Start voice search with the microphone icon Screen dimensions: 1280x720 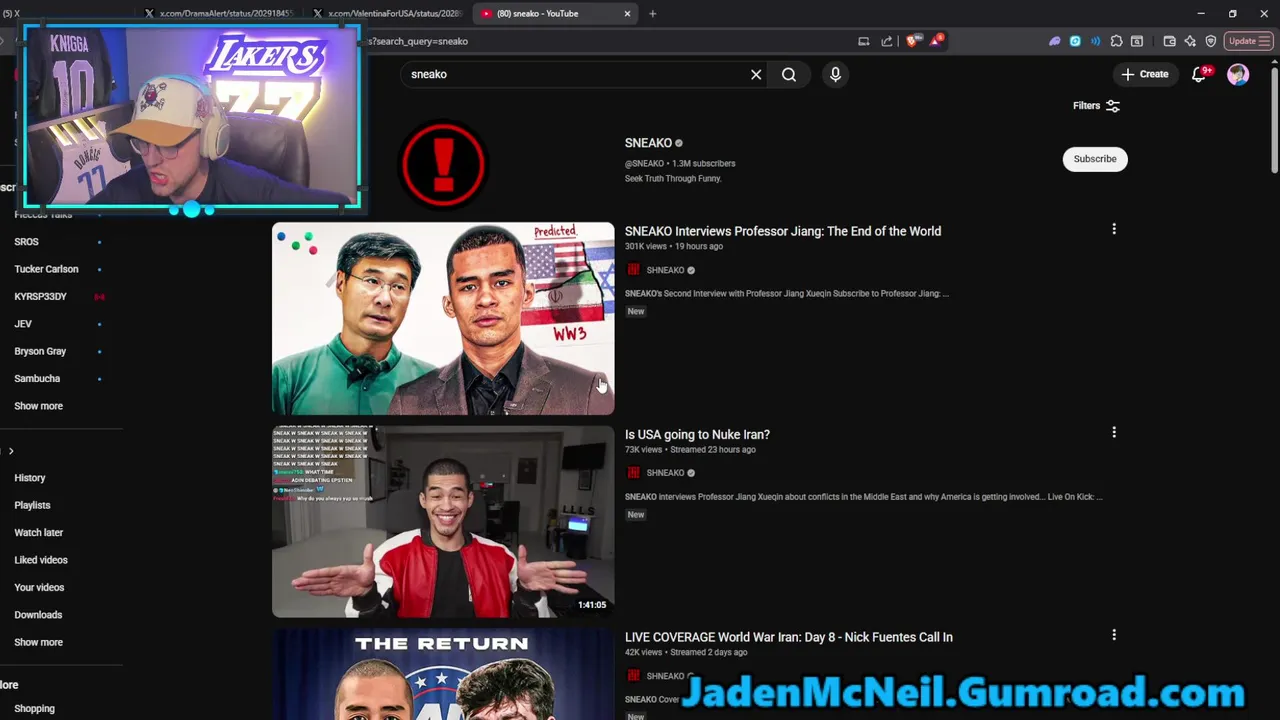835,74
